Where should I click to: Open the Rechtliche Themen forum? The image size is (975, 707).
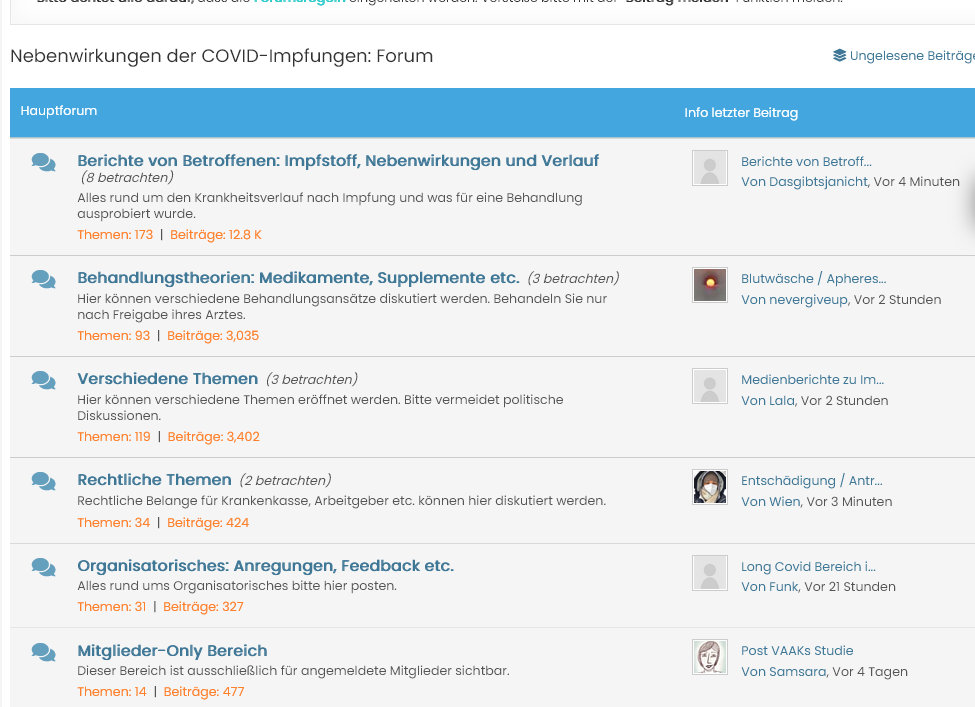154,480
